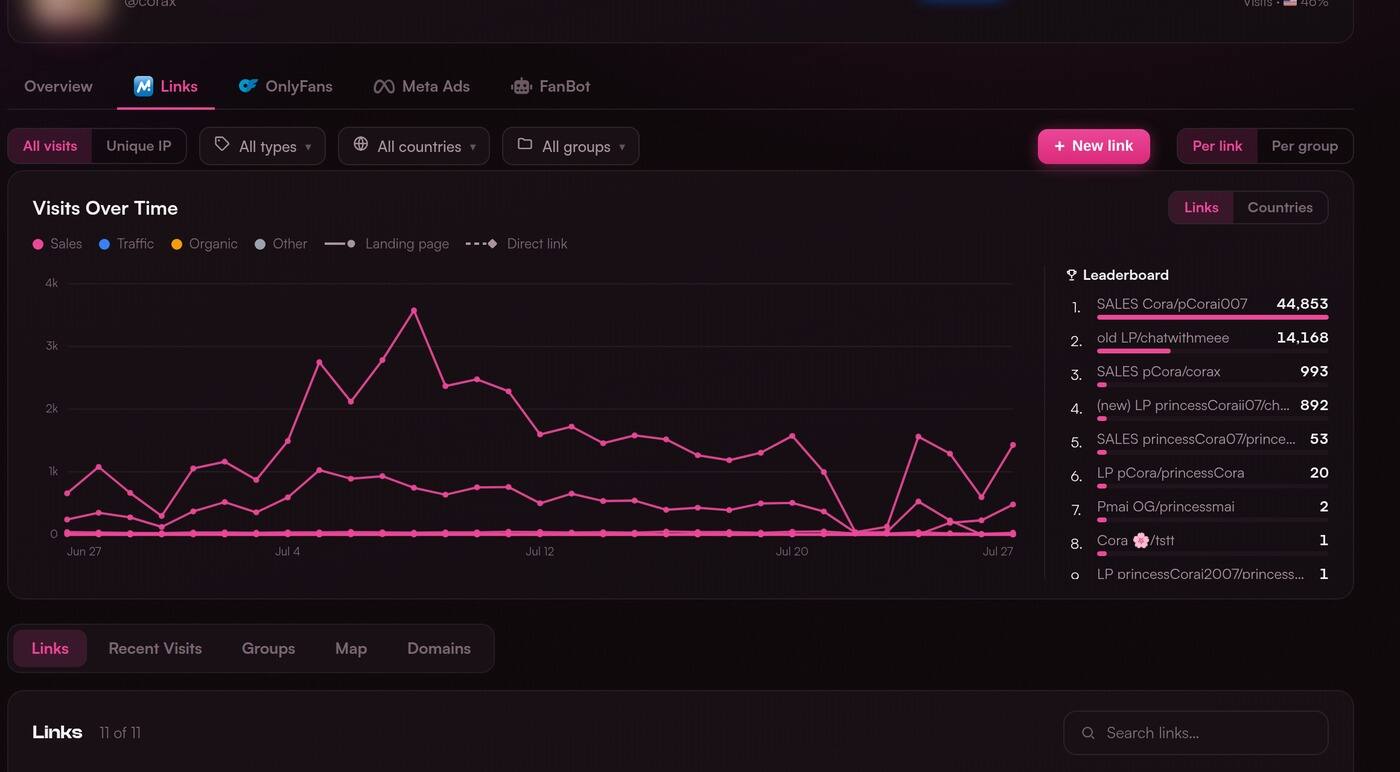Select the All visits toggle
The width and height of the screenshot is (1400, 772).
point(50,146)
